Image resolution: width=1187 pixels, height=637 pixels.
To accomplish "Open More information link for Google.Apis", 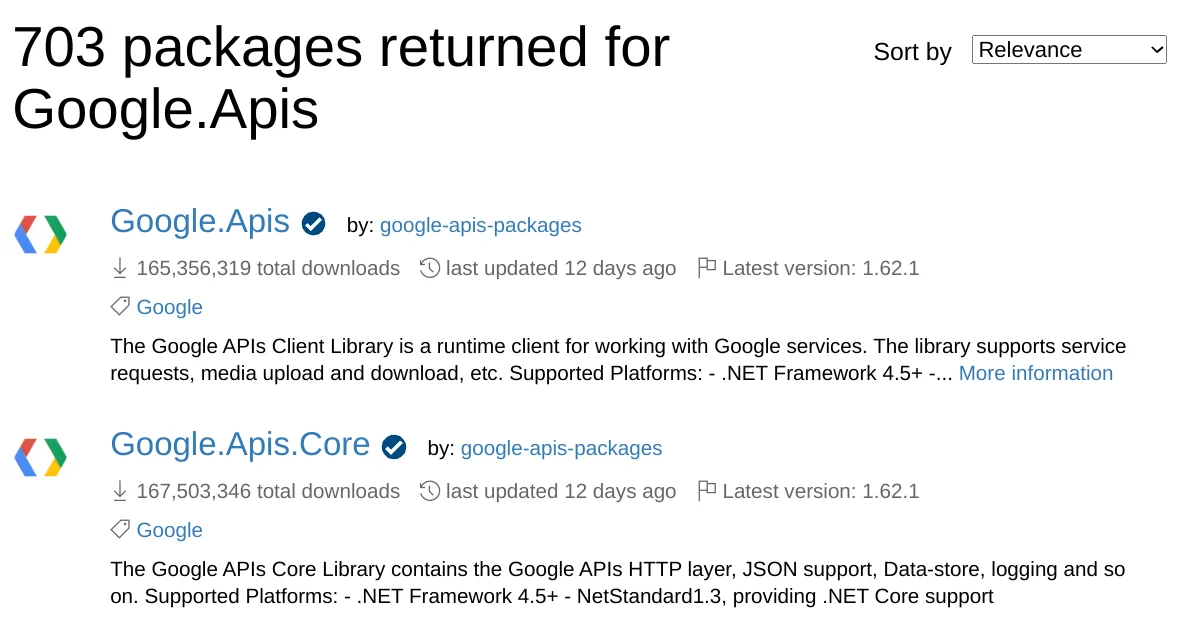I will (x=1036, y=373).
